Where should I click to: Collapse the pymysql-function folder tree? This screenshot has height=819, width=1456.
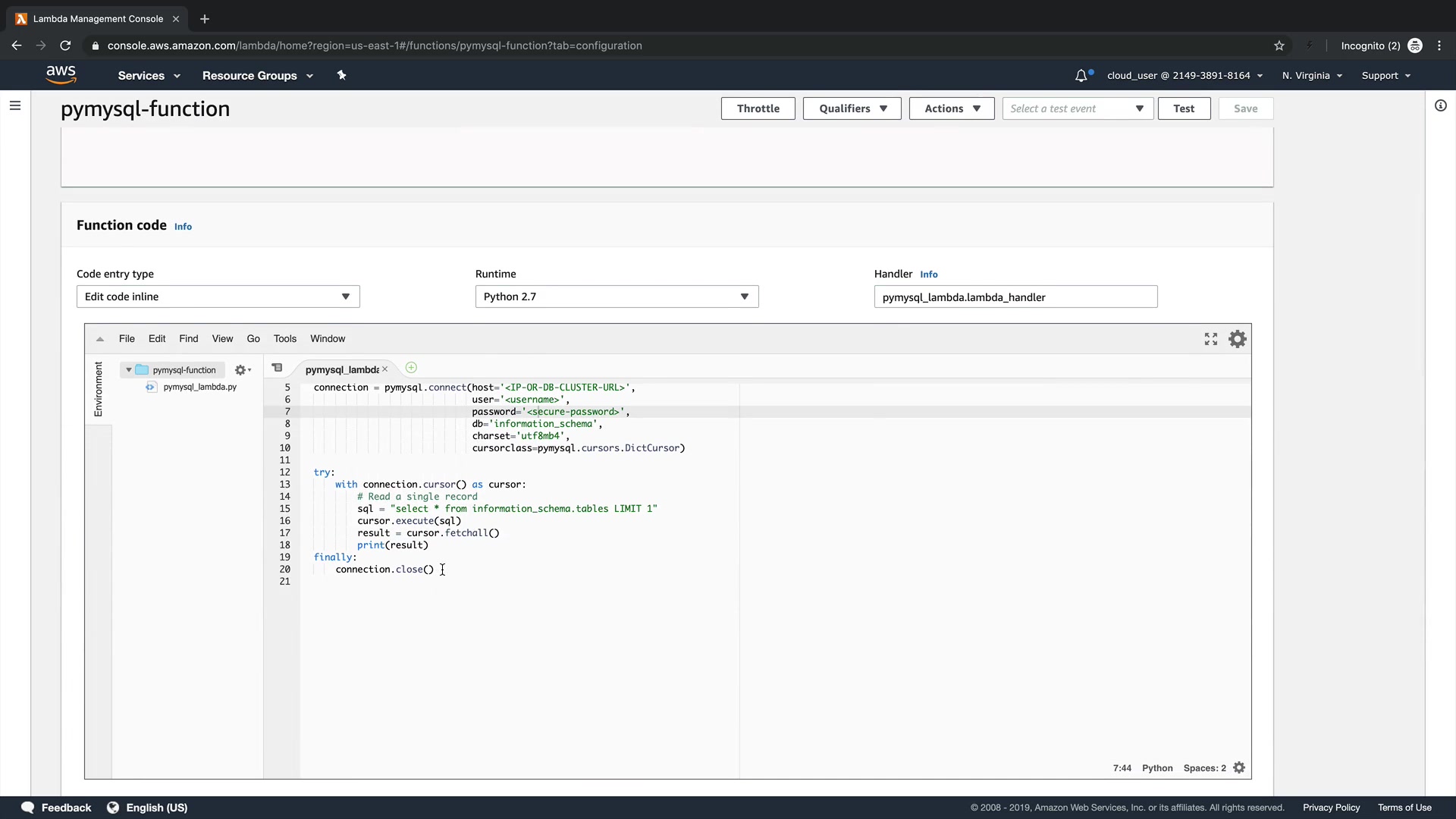(129, 370)
